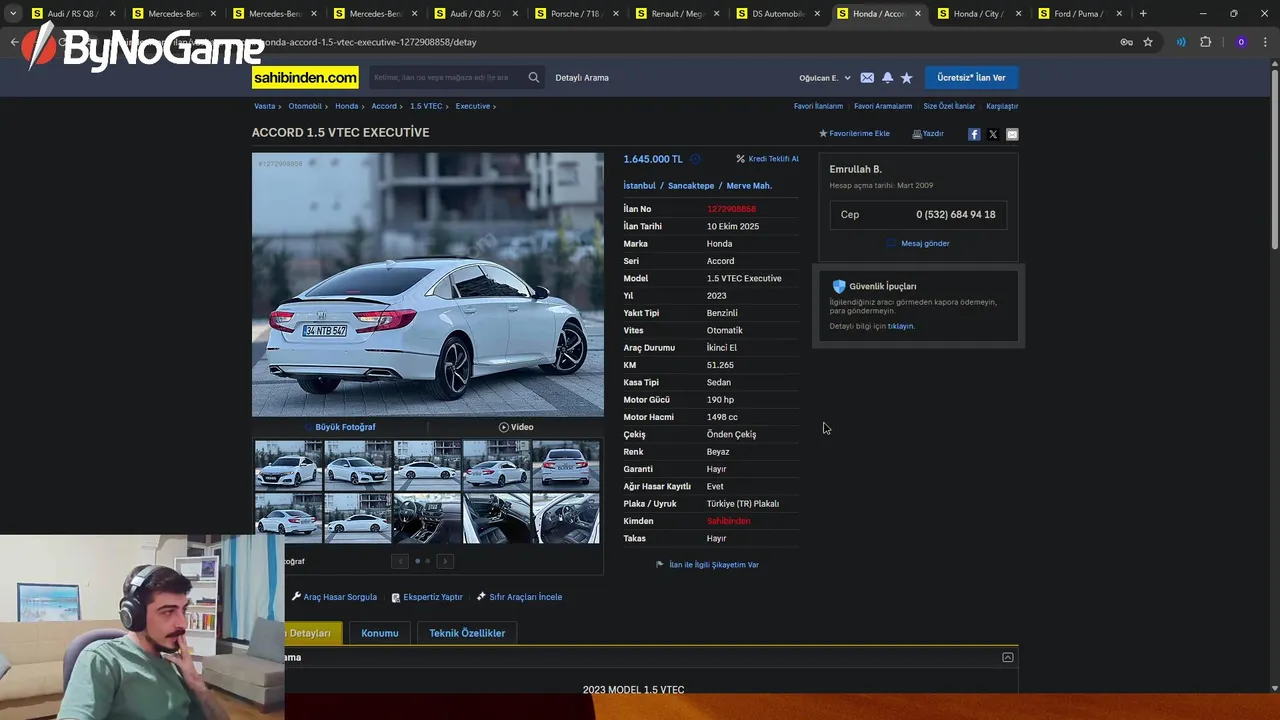Play the listing Video
1280x720 pixels.
(x=516, y=427)
